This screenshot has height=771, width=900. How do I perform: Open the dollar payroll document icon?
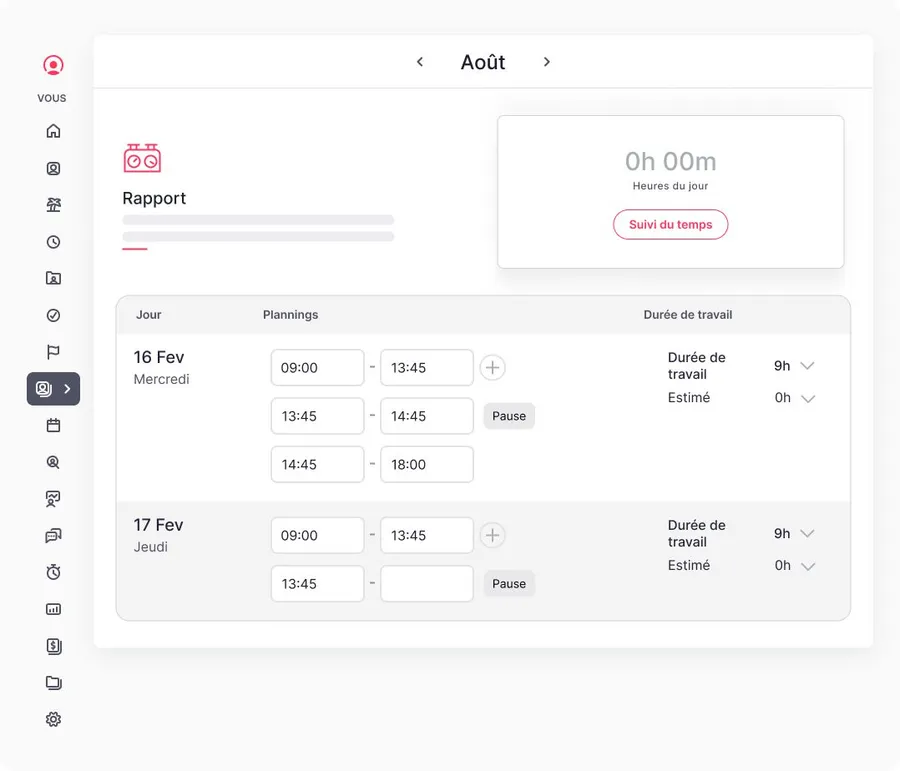(53, 646)
